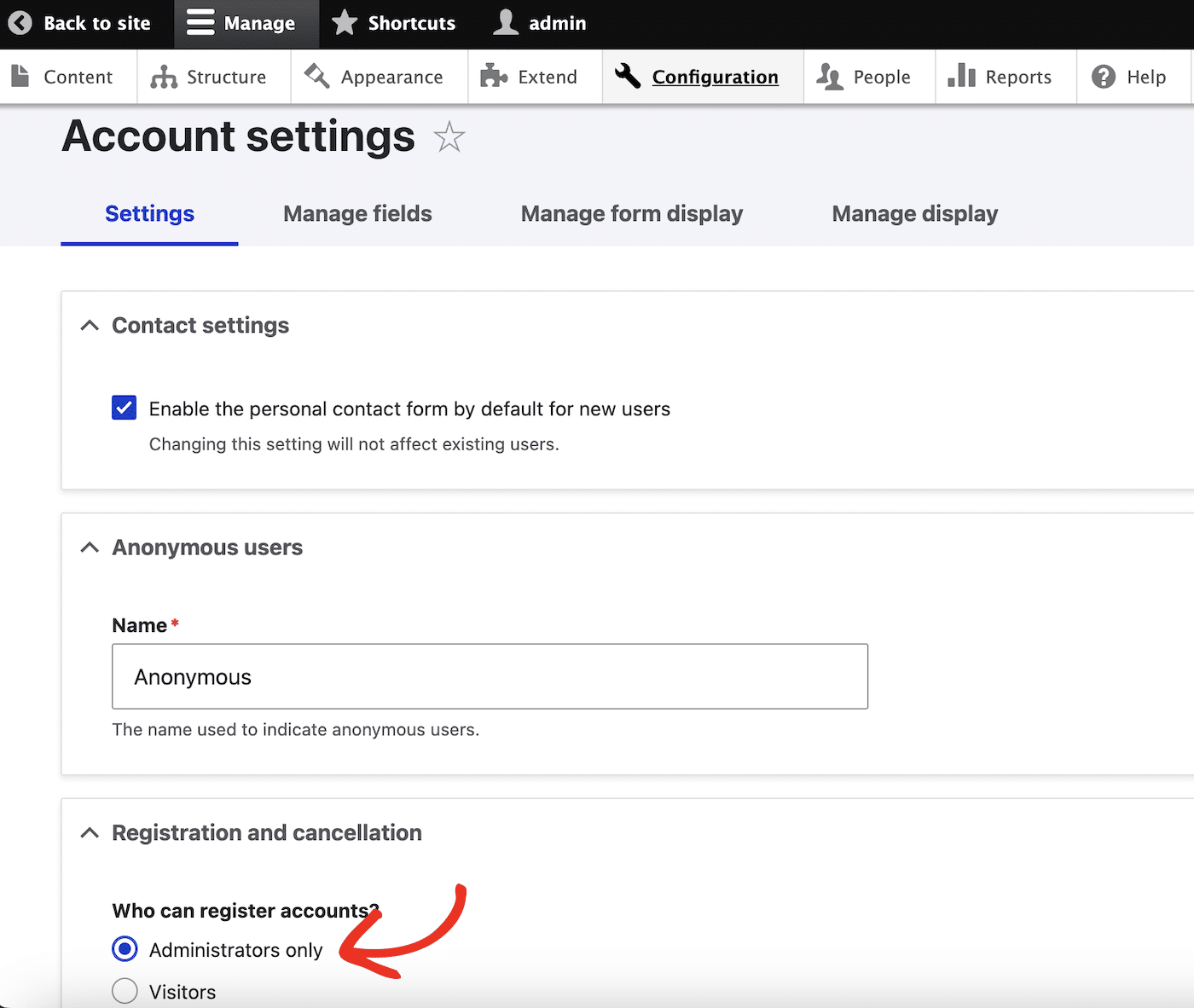Select the Administrators only radio button

click(x=125, y=949)
